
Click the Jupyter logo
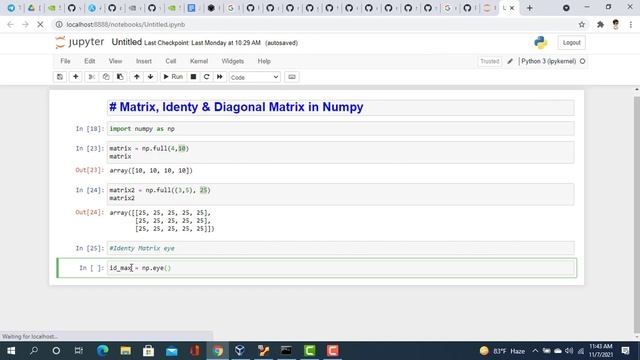[80, 42]
